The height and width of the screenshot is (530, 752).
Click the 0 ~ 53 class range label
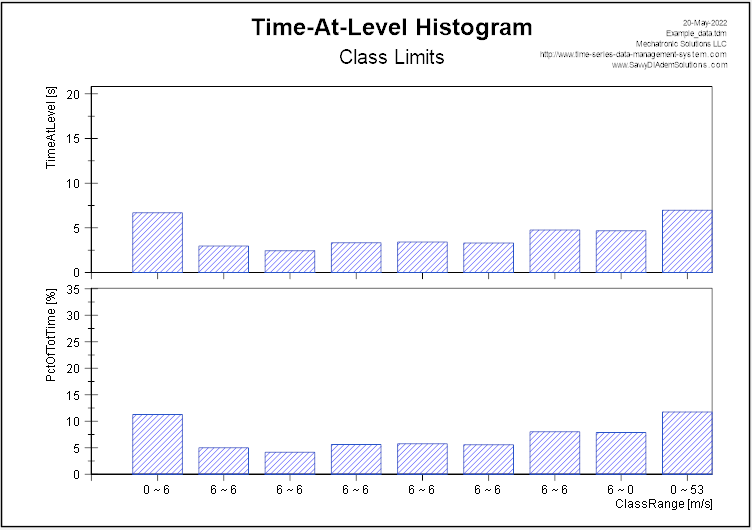687,490
